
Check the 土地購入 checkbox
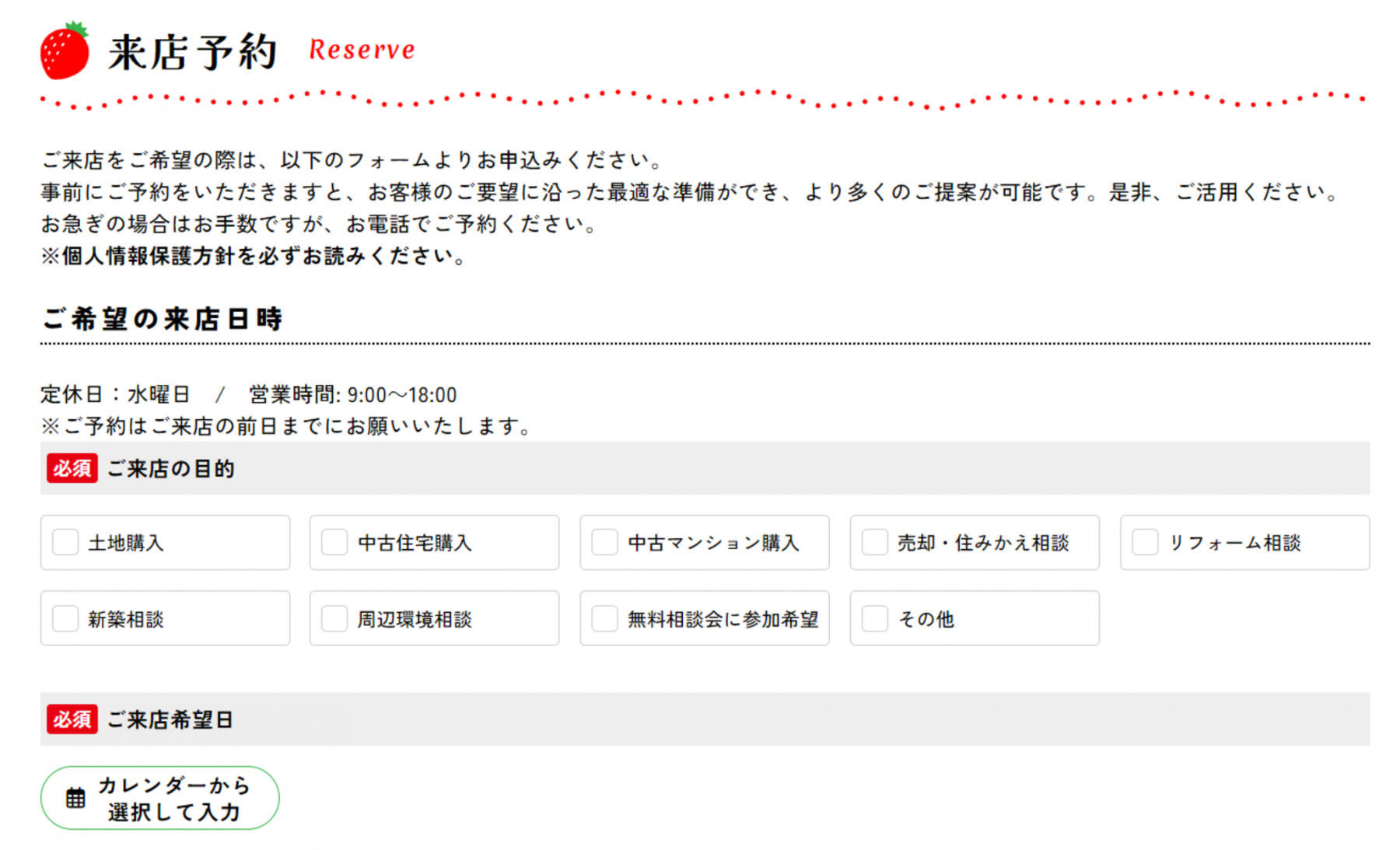pyautogui.click(x=65, y=542)
